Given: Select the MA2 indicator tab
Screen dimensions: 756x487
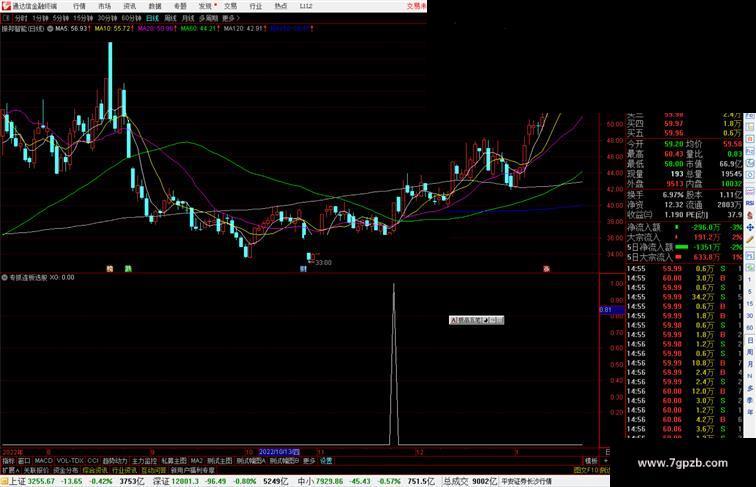Looking at the screenshot, I should (196, 461).
